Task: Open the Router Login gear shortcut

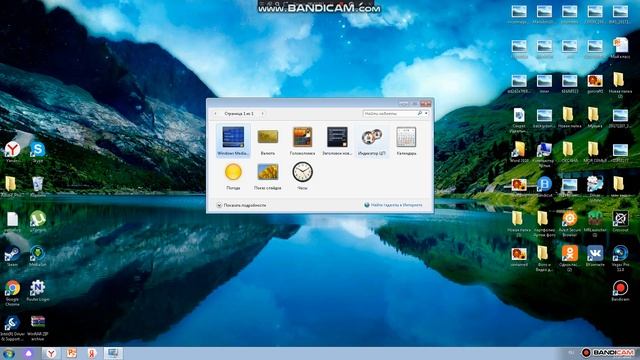Action: (x=38, y=291)
